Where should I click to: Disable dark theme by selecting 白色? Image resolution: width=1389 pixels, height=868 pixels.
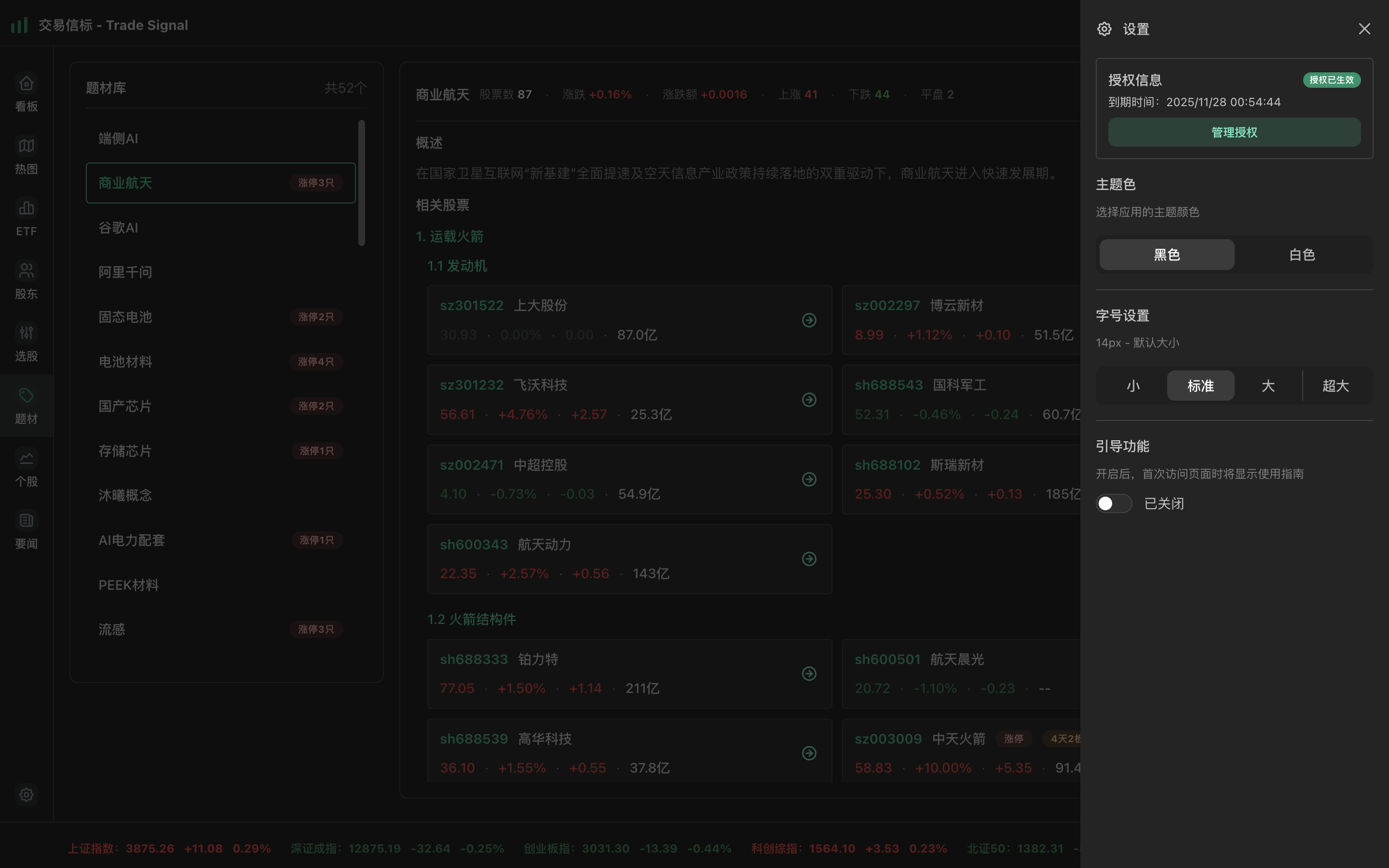1301,254
